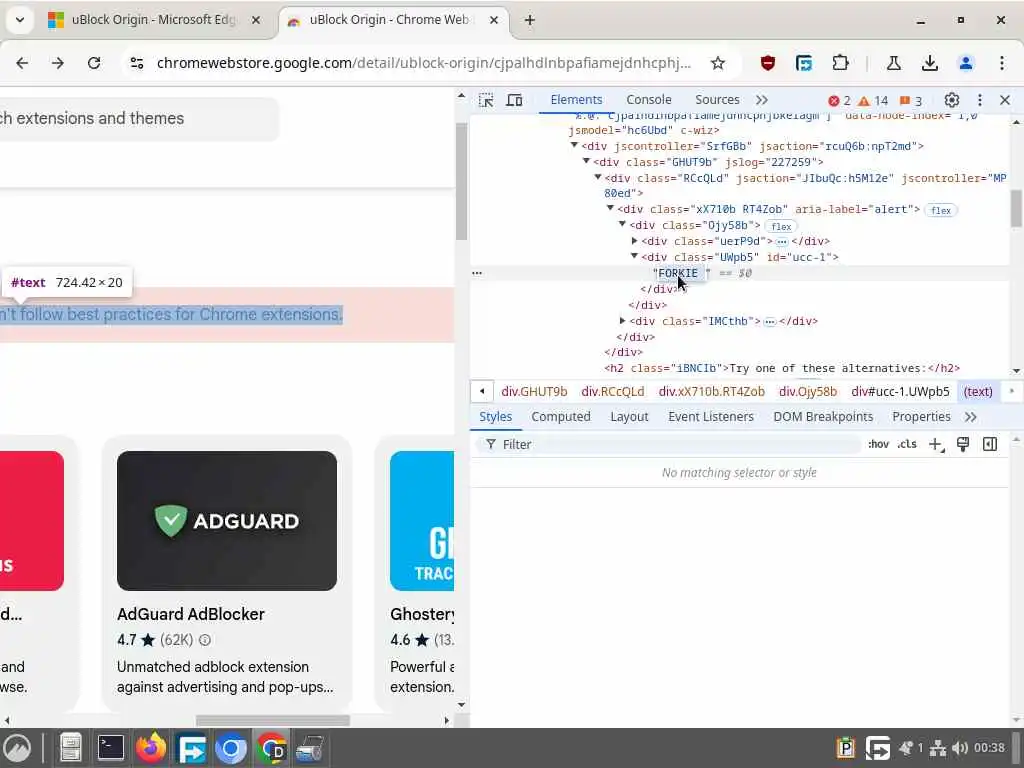Image resolution: width=1024 pixels, height=768 pixels.
Task: Toggle rendering emulations paintbrush icon
Action: coord(963,444)
